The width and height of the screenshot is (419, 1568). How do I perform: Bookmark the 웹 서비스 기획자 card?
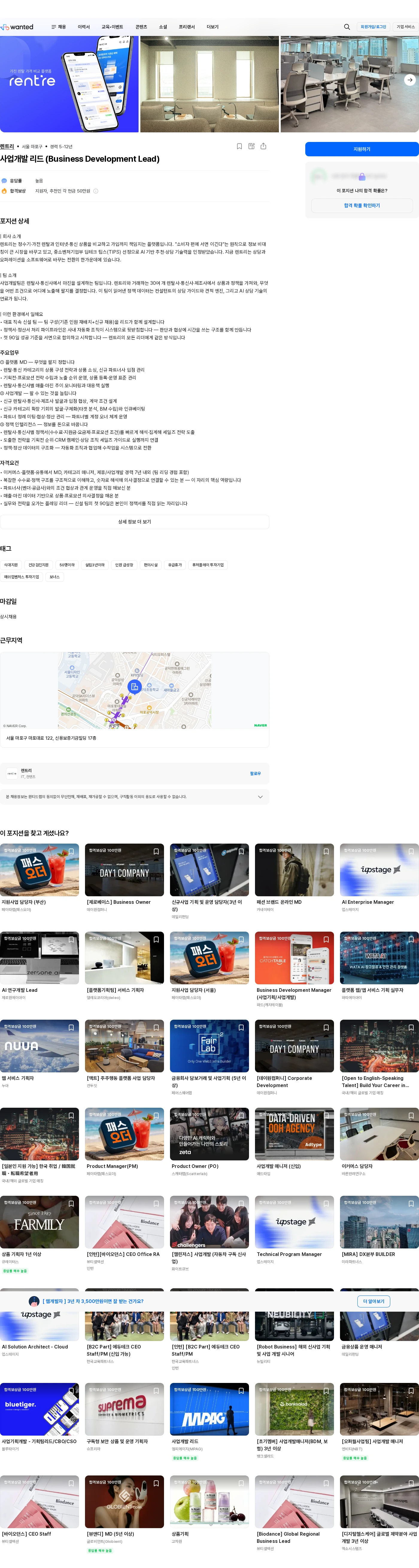71,1027
